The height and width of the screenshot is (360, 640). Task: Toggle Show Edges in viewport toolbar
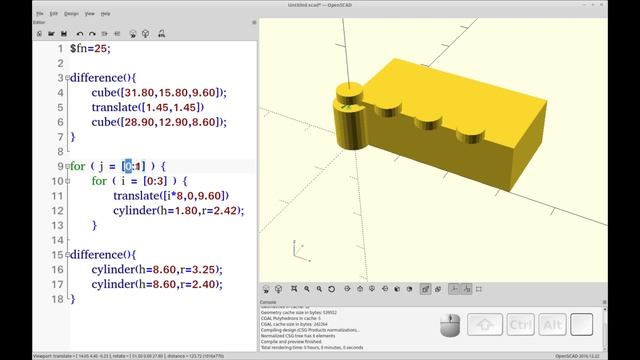pos(479,289)
